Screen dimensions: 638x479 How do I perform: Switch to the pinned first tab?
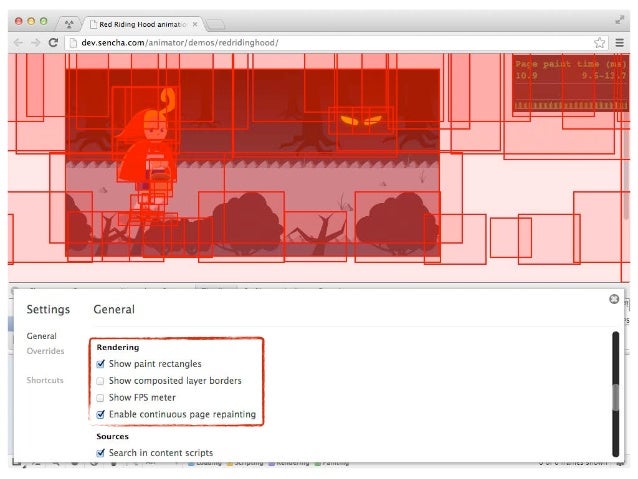click(69, 24)
